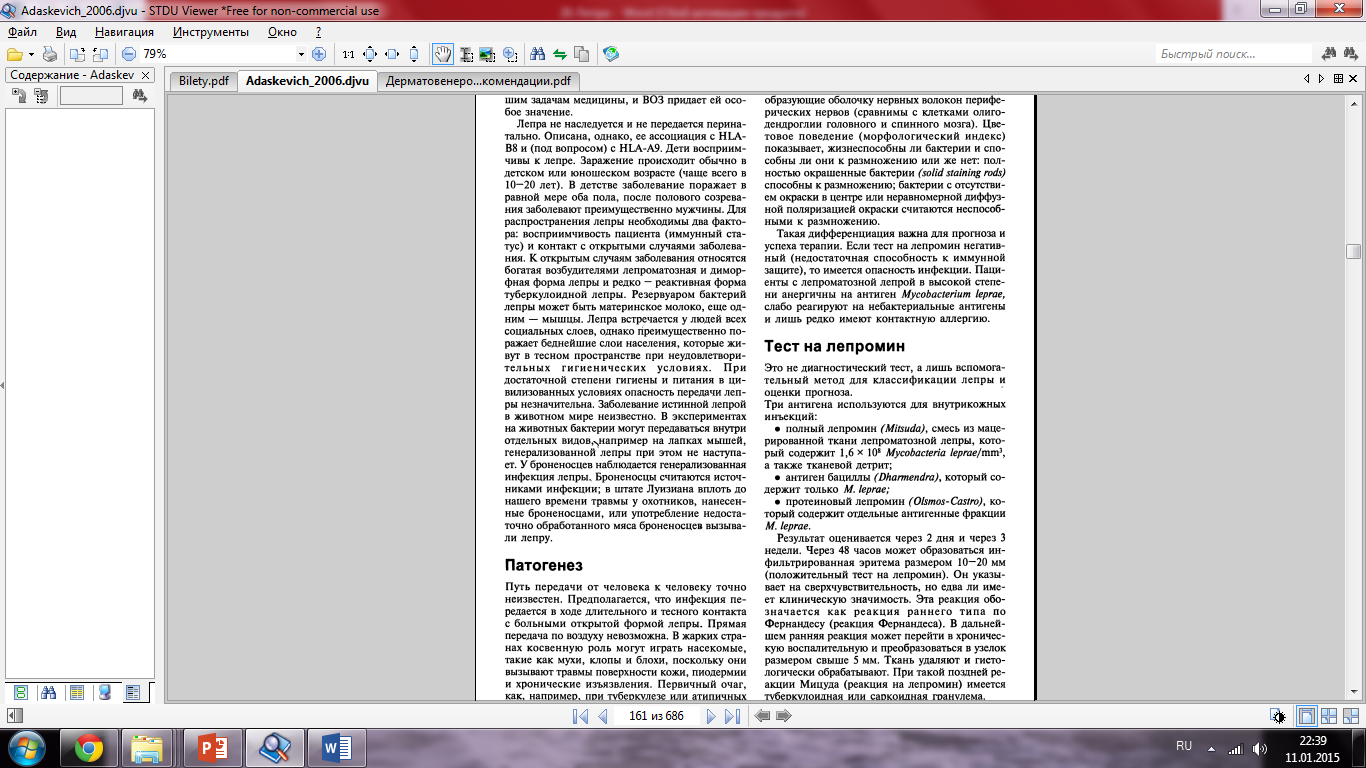
Task: Close the active document tab
Action: point(1353,78)
